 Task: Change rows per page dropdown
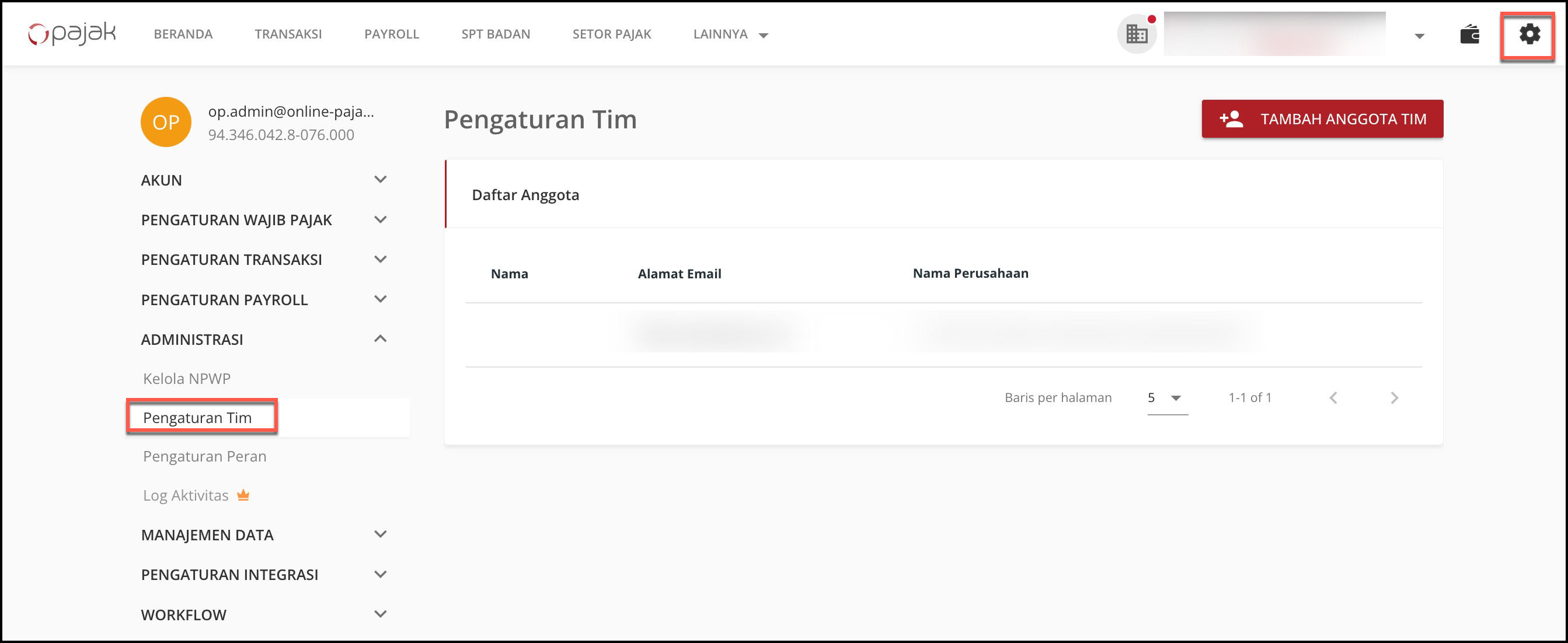pos(1166,398)
